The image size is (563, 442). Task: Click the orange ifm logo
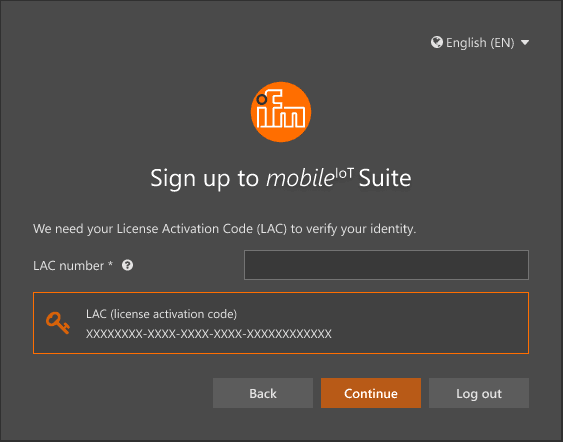281,112
